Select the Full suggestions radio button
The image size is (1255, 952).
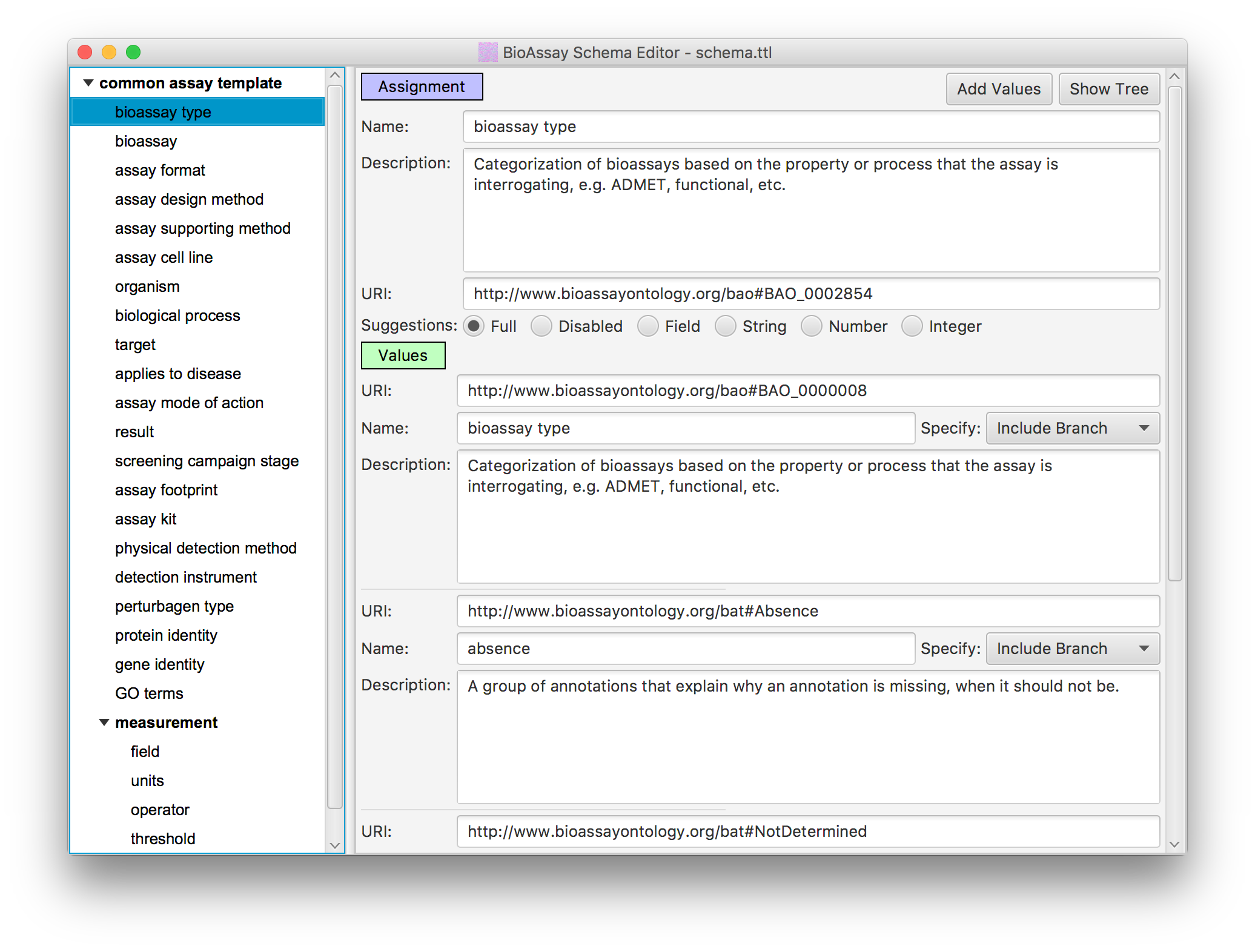474,326
